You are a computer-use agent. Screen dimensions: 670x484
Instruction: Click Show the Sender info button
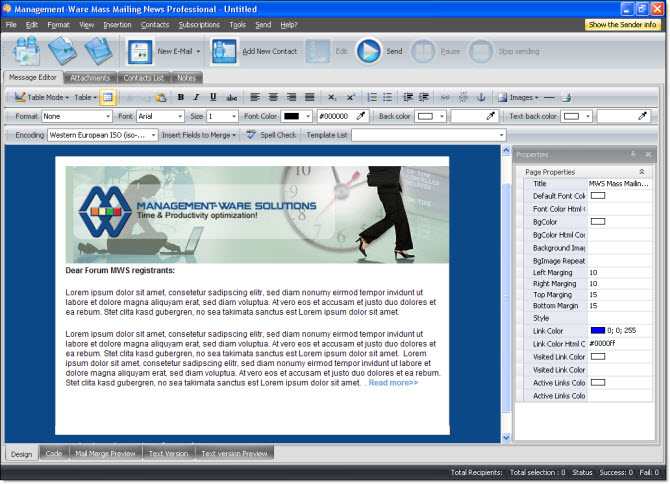622,24
